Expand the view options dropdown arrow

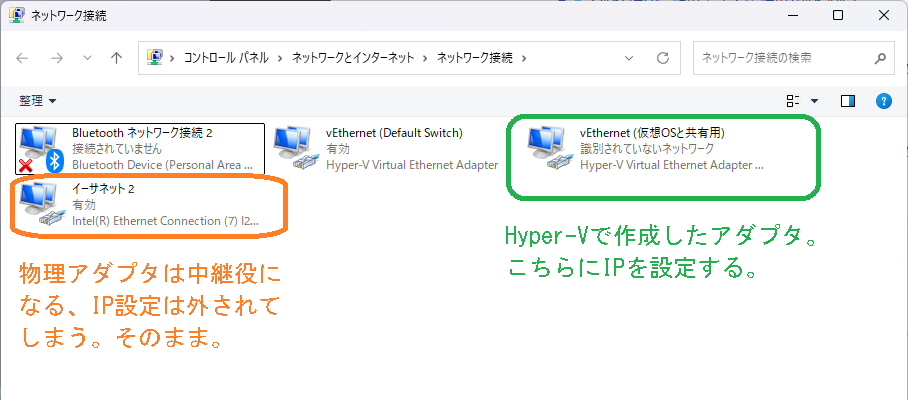pos(814,101)
